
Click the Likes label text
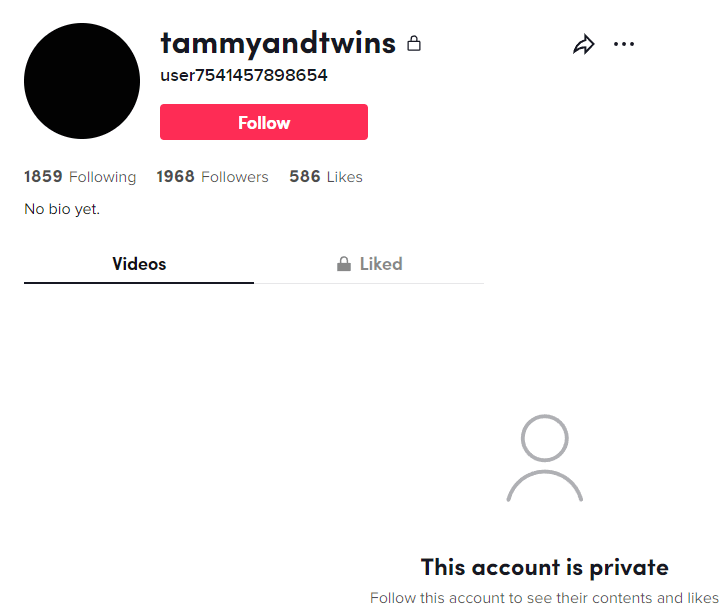(344, 177)
